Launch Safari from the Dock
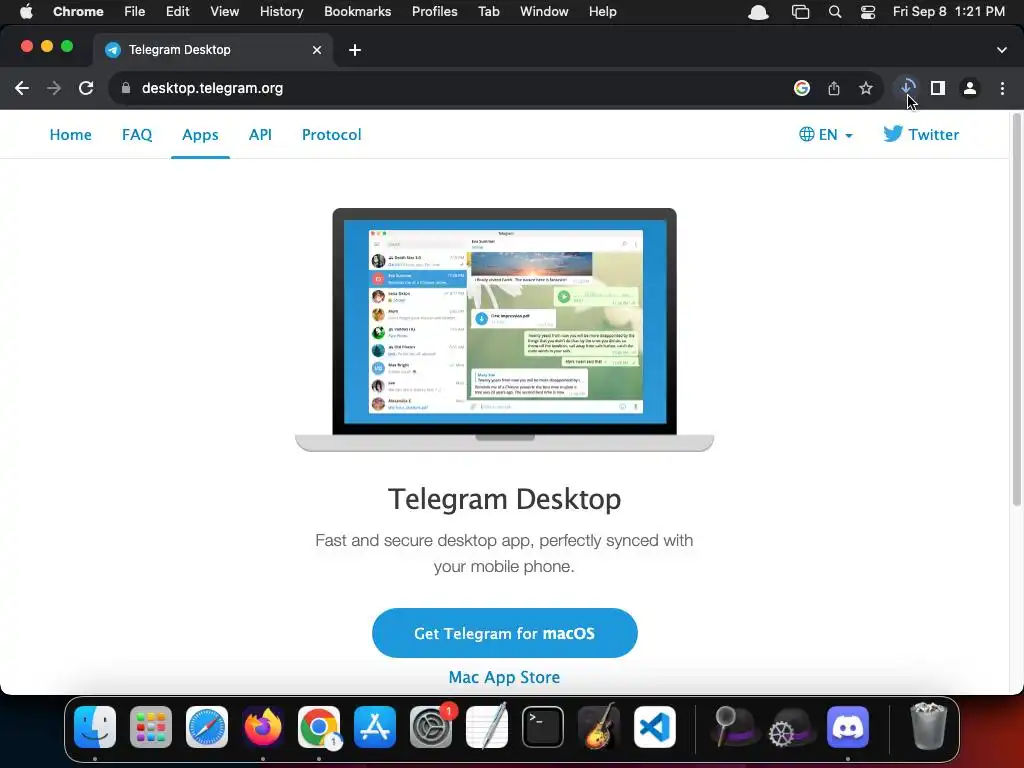Image resolution: width=1024 pixels, height=768 pixels. pyautogui.click(x=207, y=727)
